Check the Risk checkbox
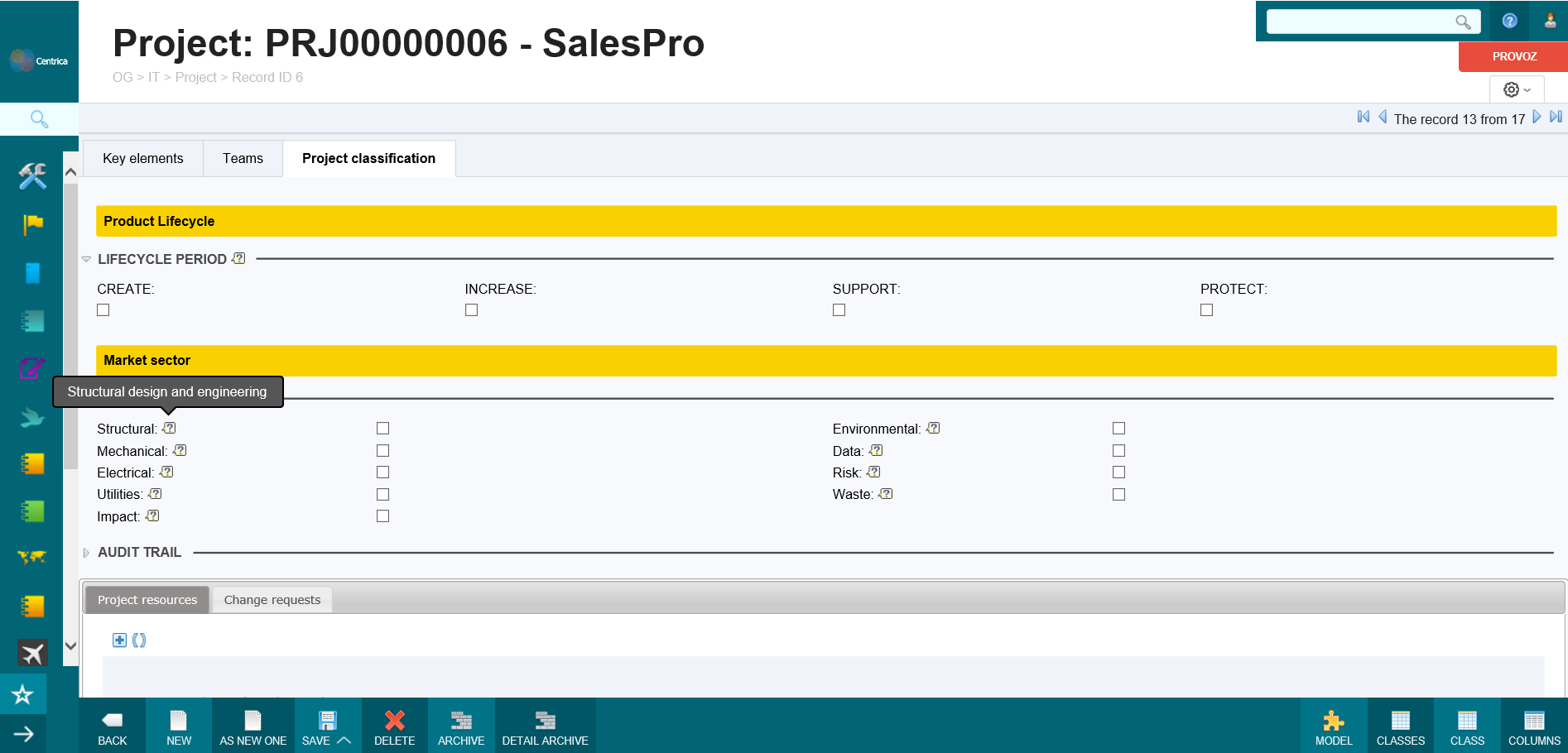Image resolution: width=1568 pixels, height=753 pixels. click(1118, 472)
